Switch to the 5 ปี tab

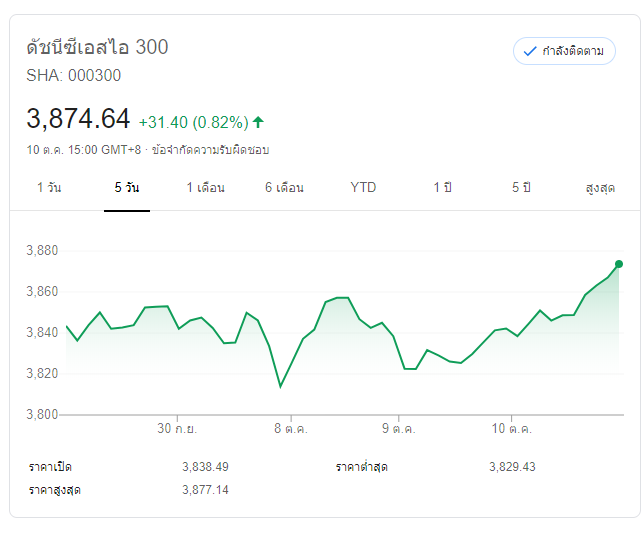(x=521, y=188)
